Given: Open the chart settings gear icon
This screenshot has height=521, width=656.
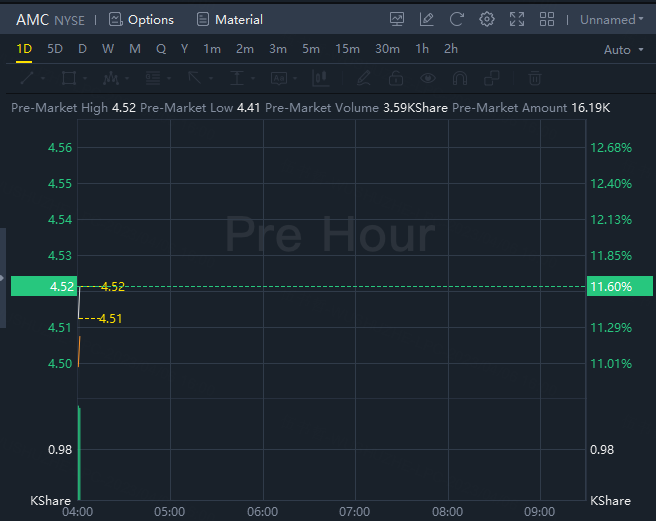Looking at the screenshot, I should (487, 19).
